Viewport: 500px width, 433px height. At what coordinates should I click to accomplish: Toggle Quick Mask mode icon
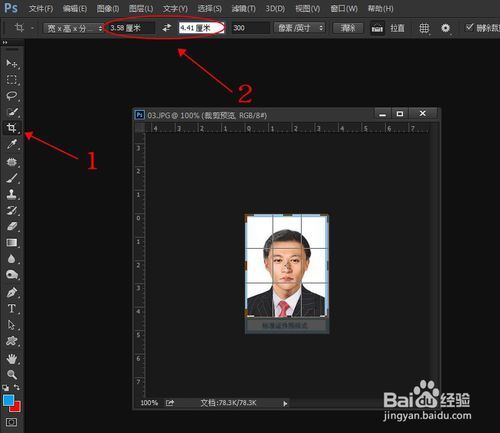pos(11,422)
